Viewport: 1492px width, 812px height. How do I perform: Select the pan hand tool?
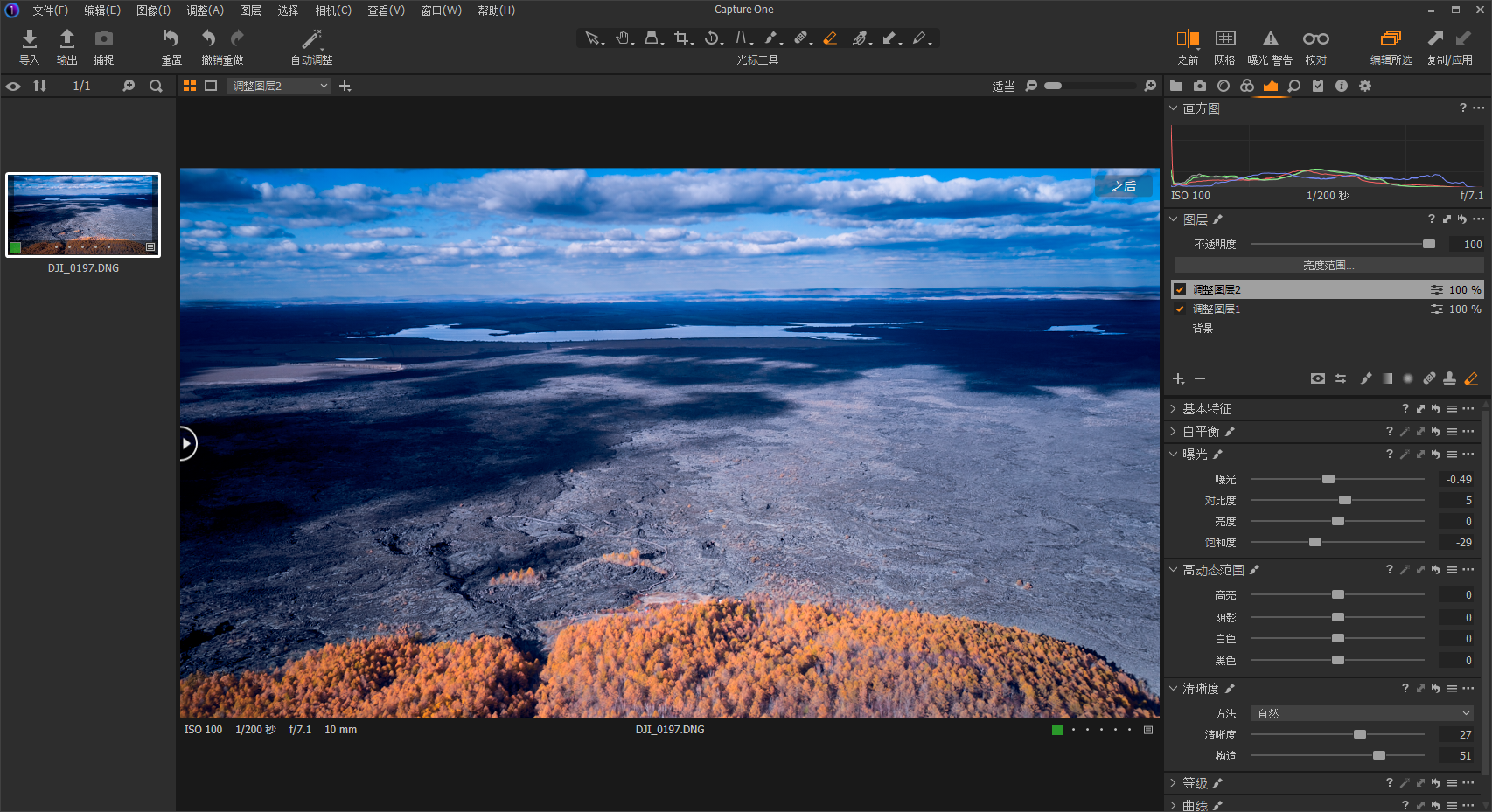click(623, 38)
